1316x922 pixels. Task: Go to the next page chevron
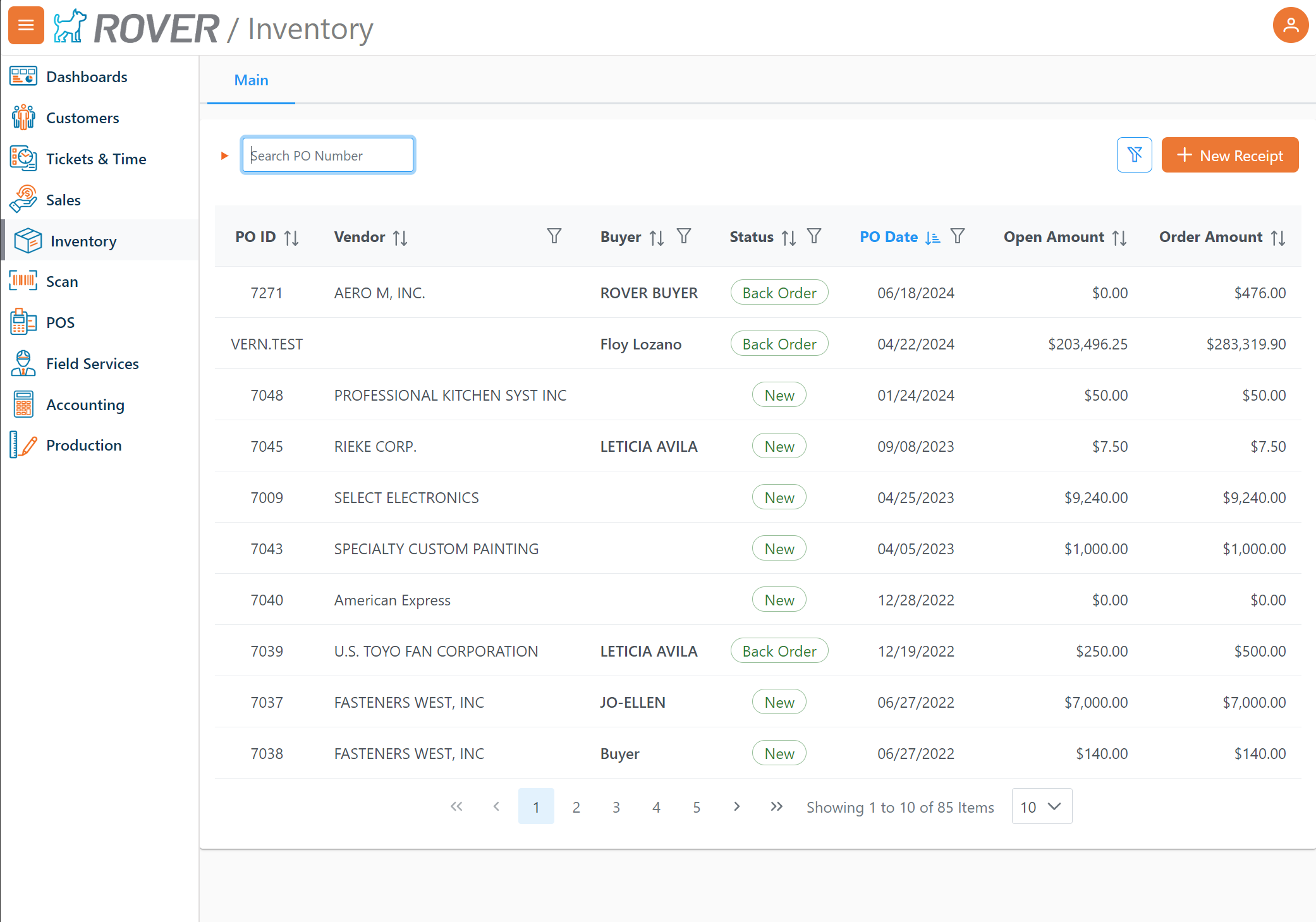coord(736,806)
